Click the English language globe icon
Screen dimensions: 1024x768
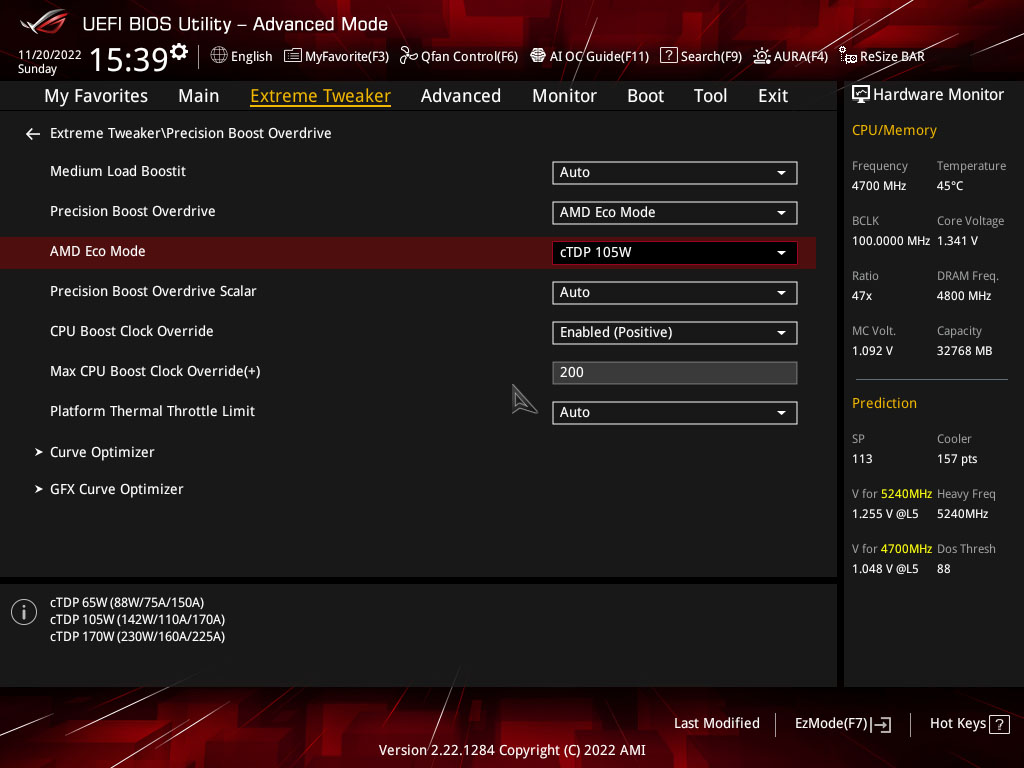pos(219,56)
